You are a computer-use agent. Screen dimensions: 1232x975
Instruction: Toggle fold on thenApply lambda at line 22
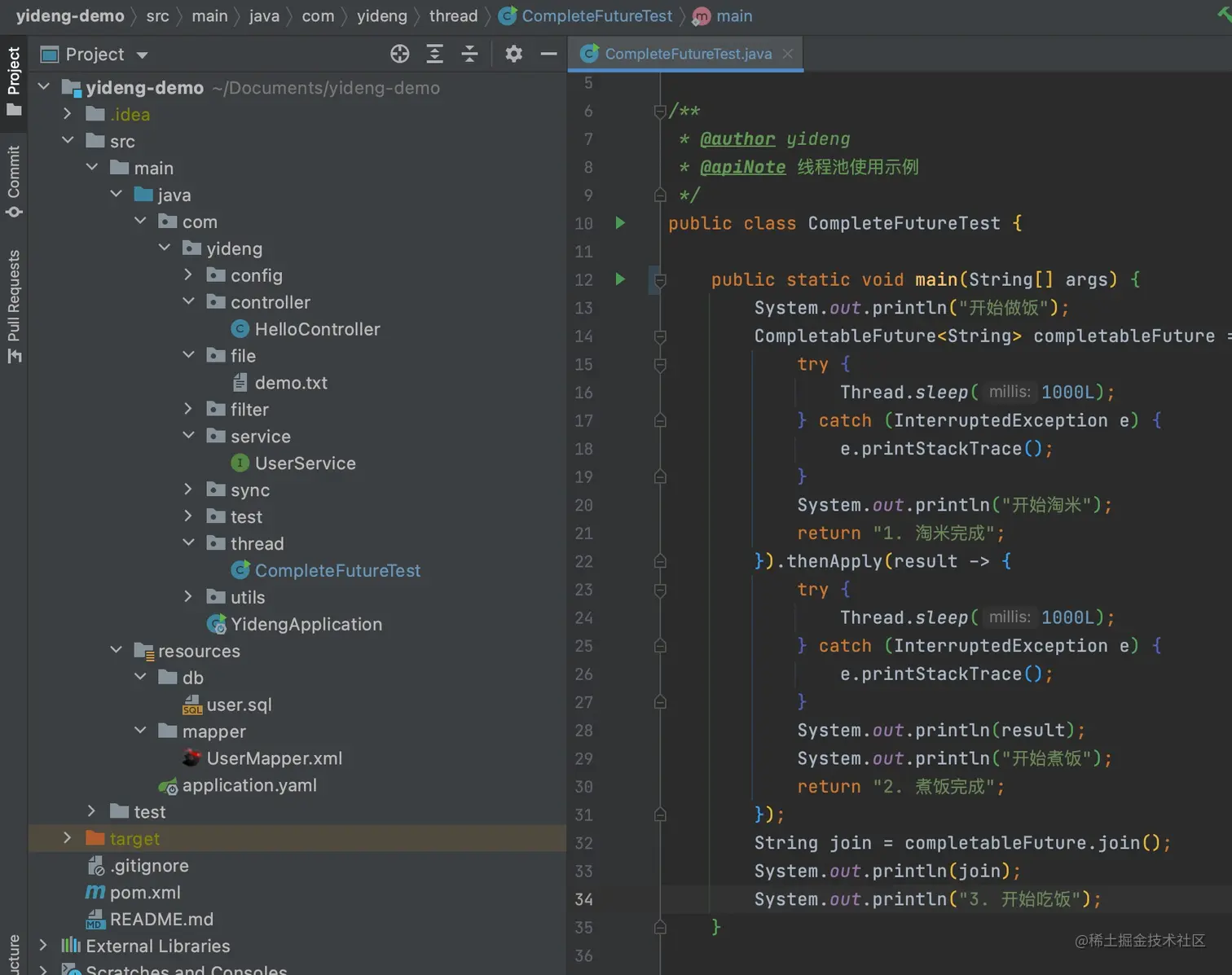coord(660,561)
